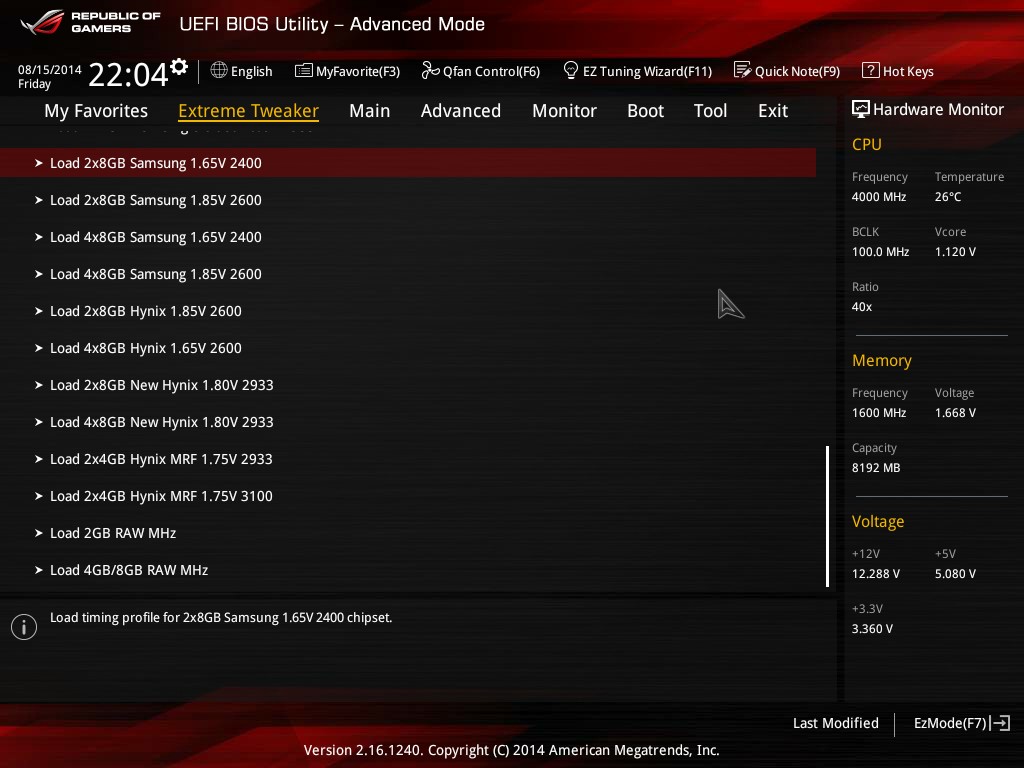Click the Qfan Control fan icon
1024x768 pixels.
(x=430, y=70)
